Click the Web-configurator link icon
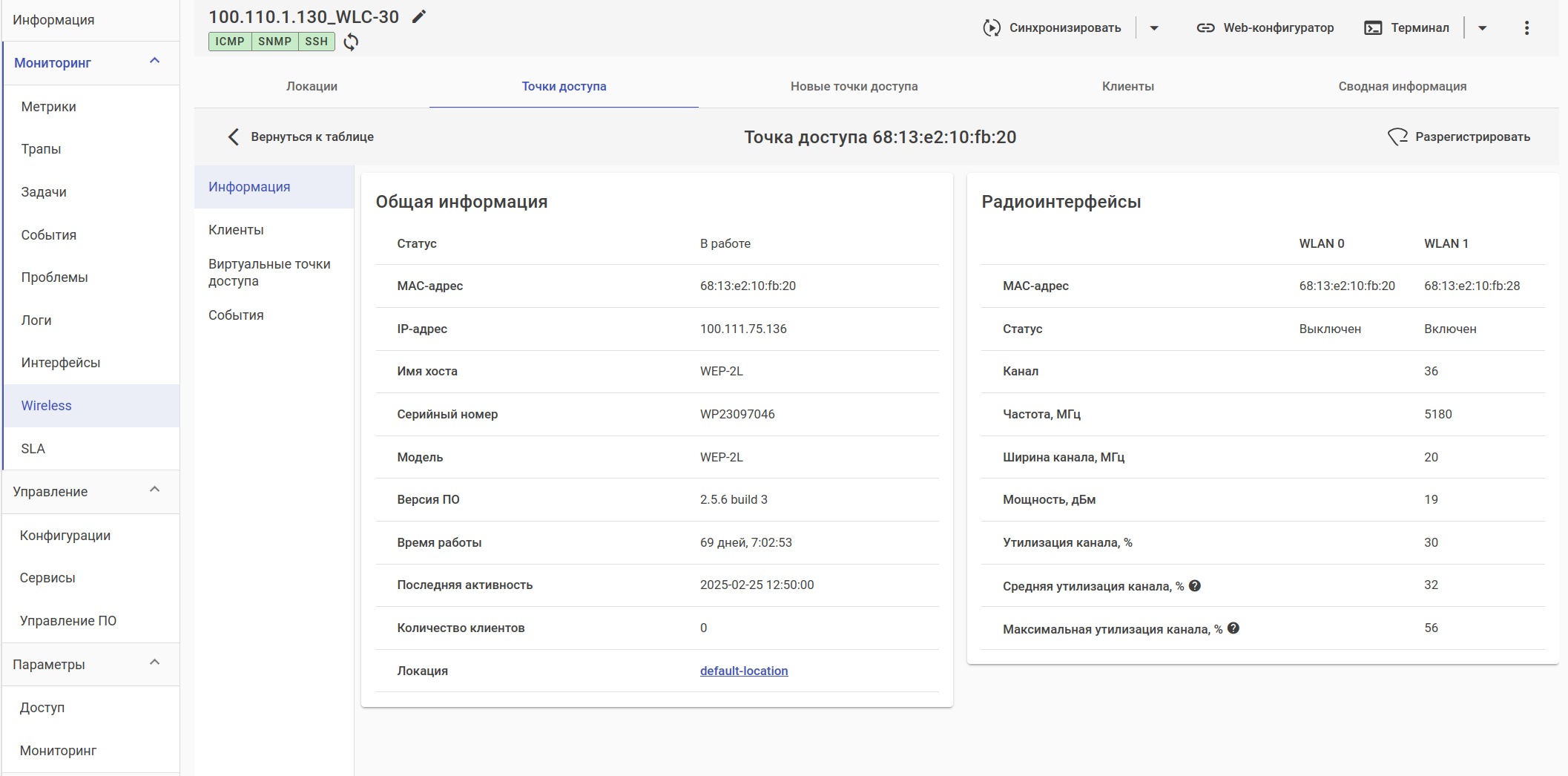 click(x=1205, y=28)
